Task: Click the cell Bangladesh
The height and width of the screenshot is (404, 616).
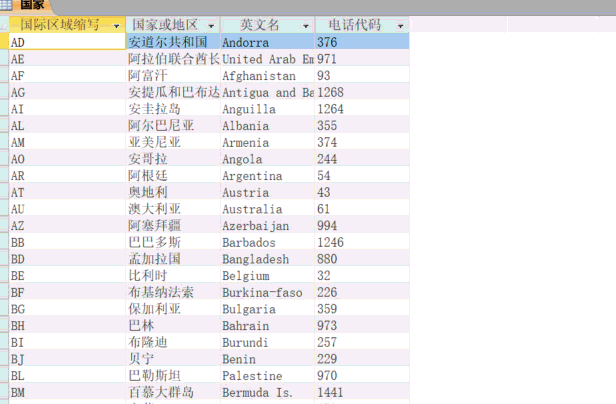Action: coord(268,259)
